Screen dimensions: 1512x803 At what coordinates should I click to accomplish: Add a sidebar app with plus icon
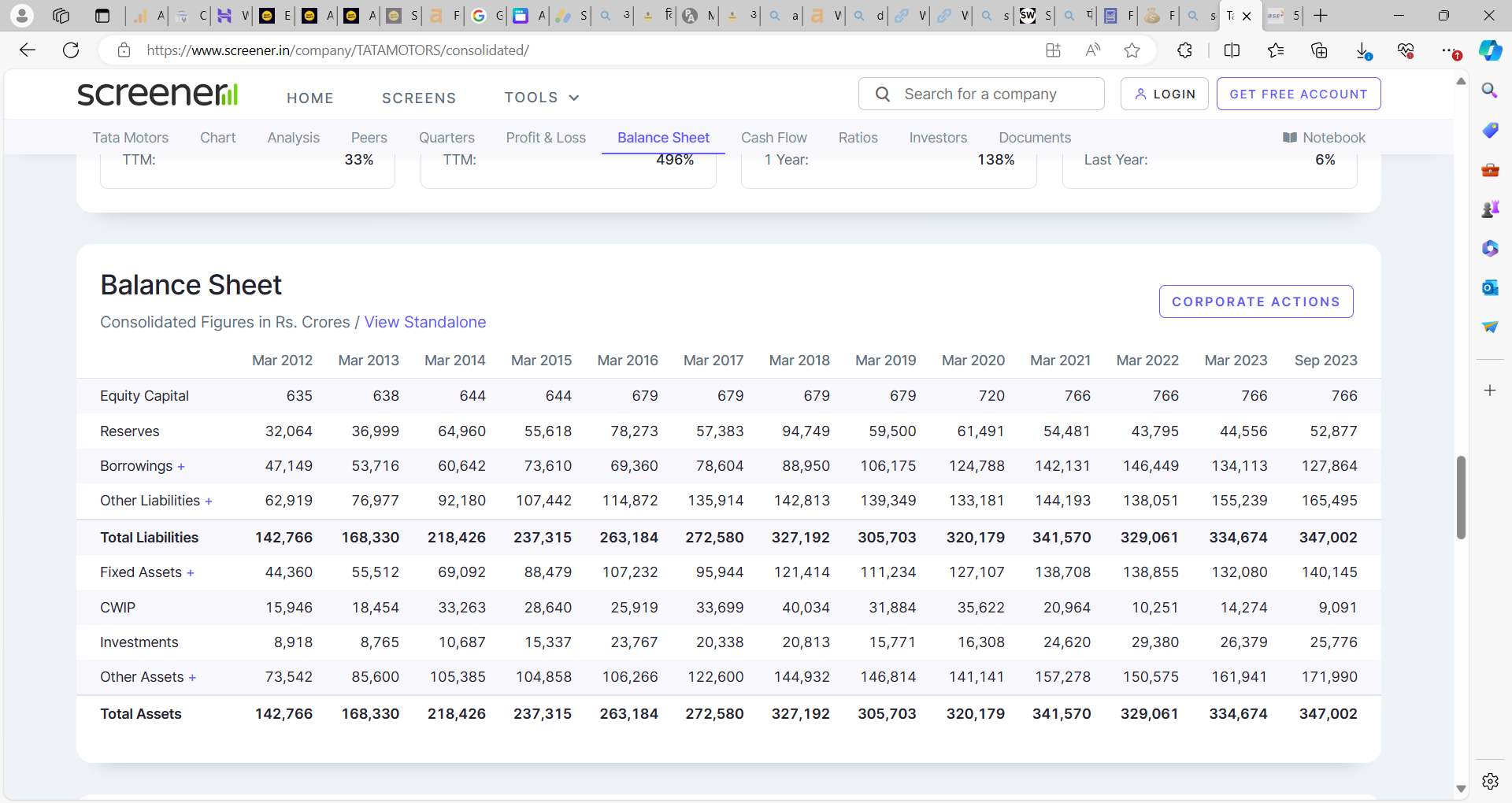pos(1490,390)
